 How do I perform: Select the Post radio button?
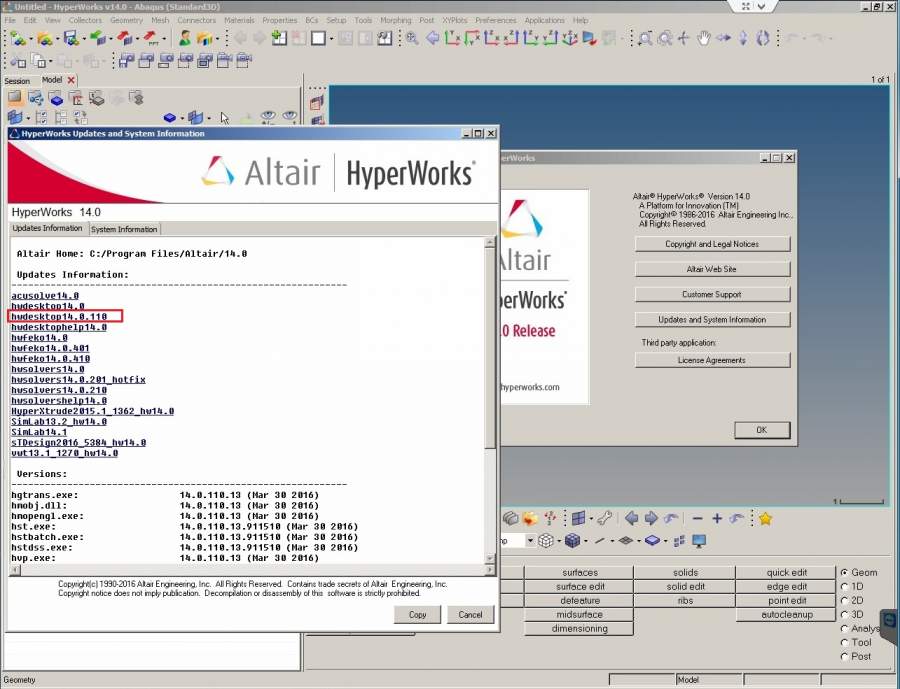point(844,656)
